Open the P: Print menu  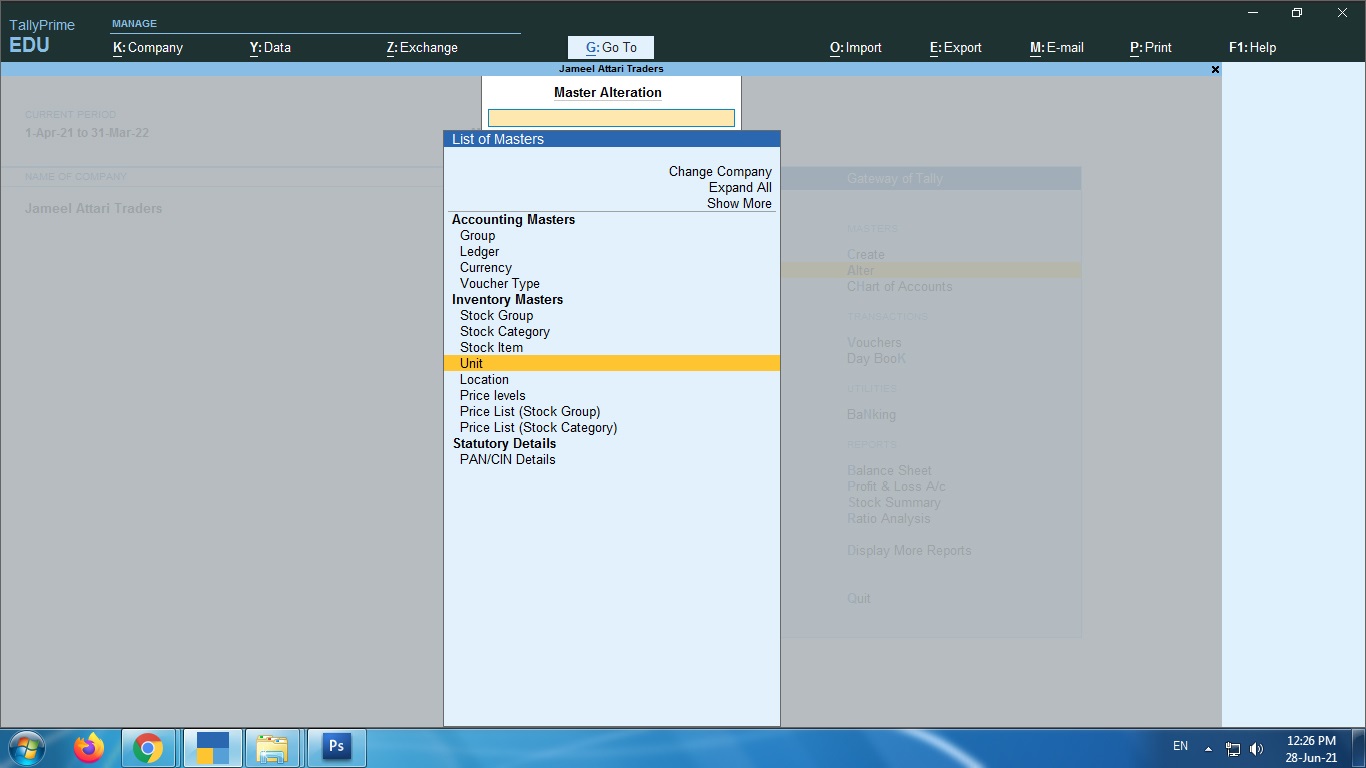(x=1151, y=47)
